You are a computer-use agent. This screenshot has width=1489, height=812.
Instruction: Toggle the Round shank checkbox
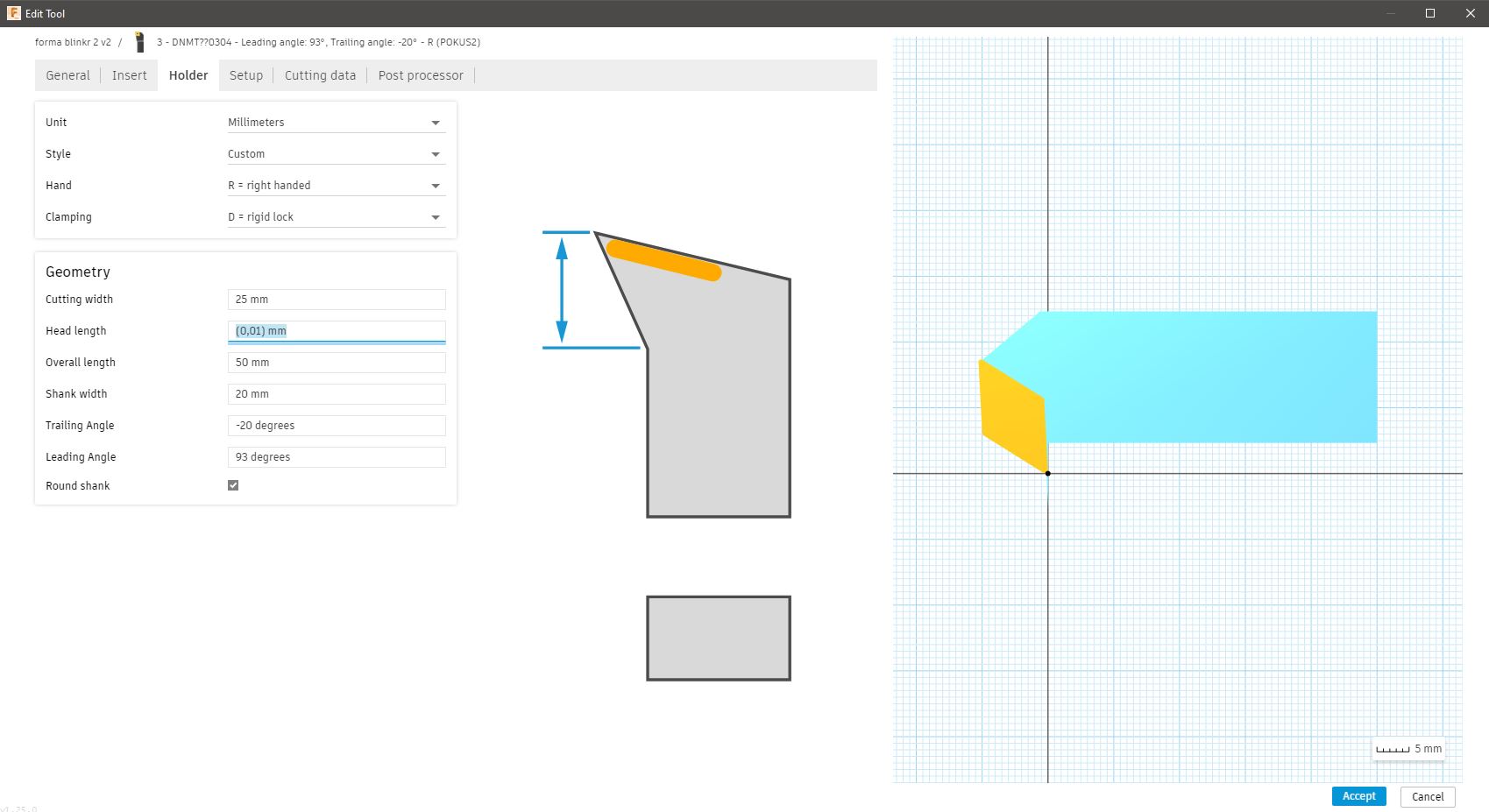(x=233, y=485)
